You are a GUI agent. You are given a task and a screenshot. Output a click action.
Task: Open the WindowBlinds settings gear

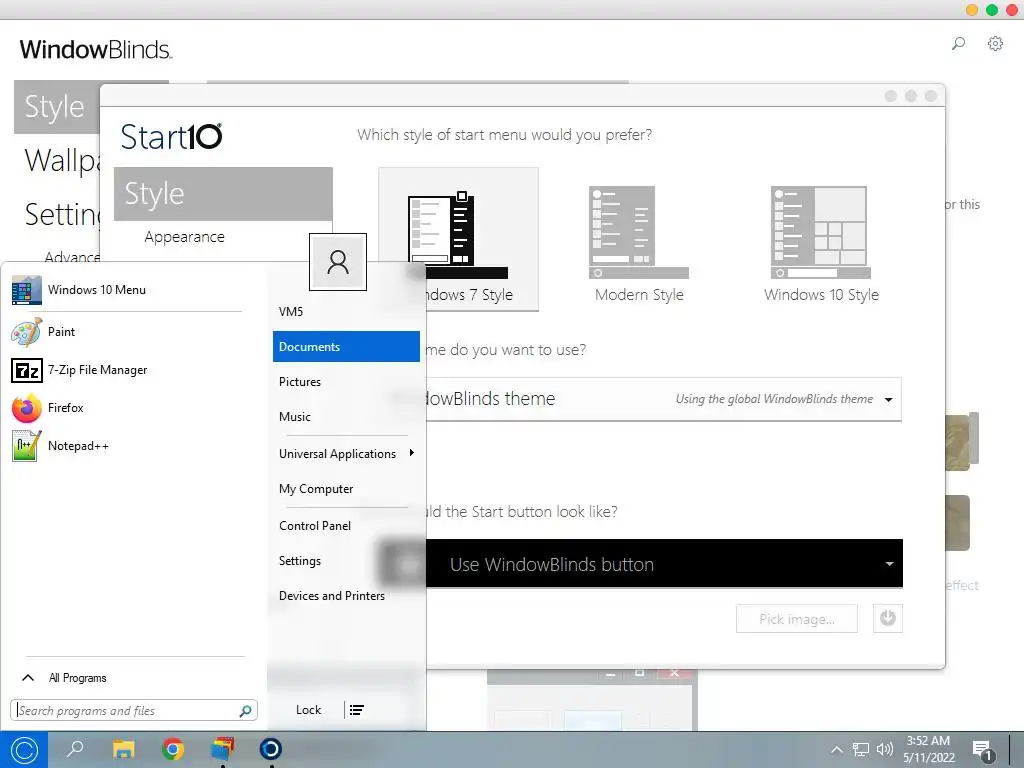point(995,44)
